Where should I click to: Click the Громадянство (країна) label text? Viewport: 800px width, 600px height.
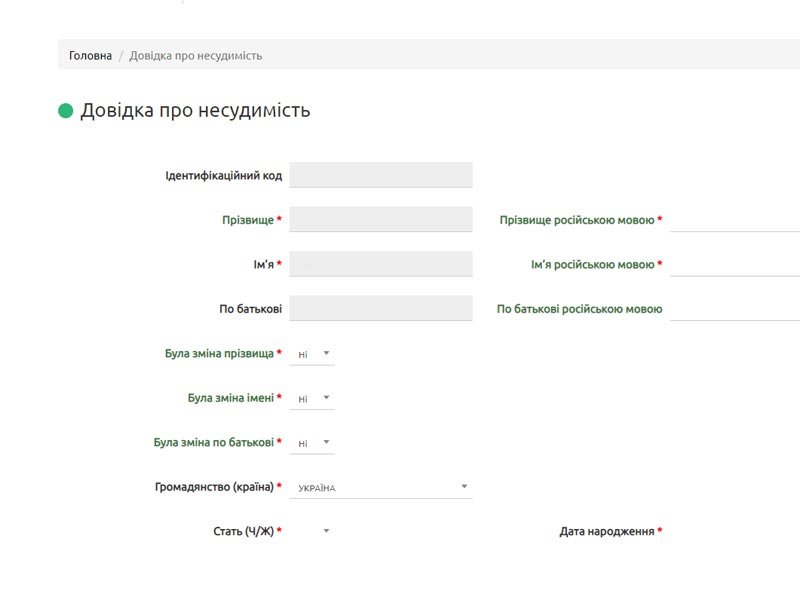coord(214,487)
